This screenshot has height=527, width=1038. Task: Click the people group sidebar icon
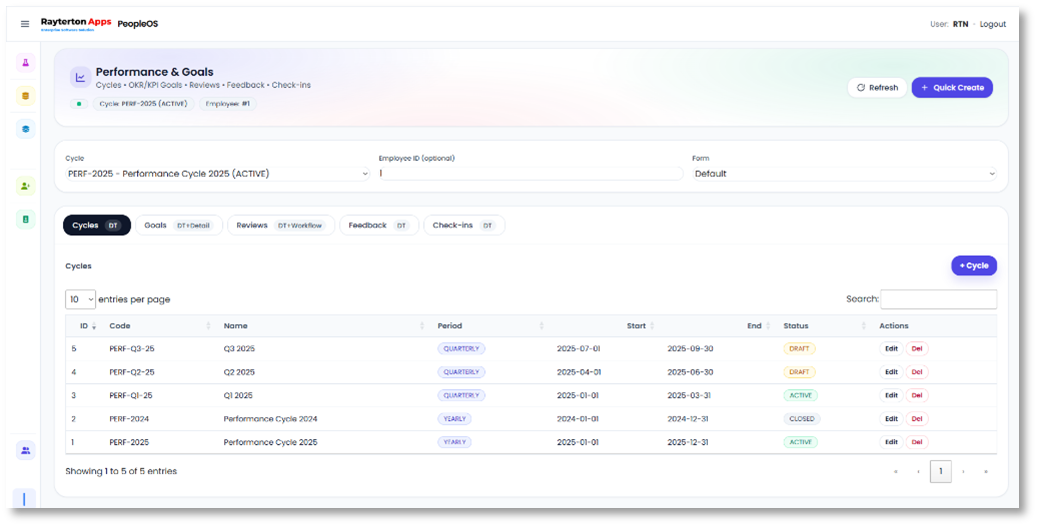(25, 451)
